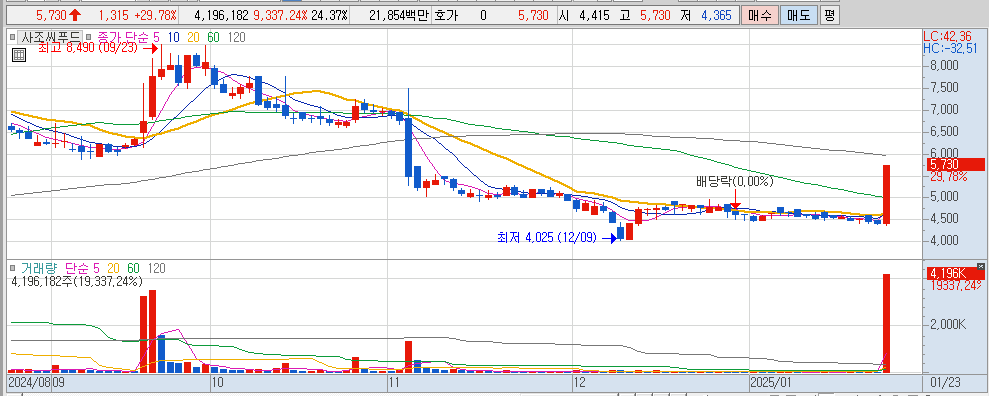Click the tallest red volume bar at right
This screenshot has height=396, width=989.
886,323
